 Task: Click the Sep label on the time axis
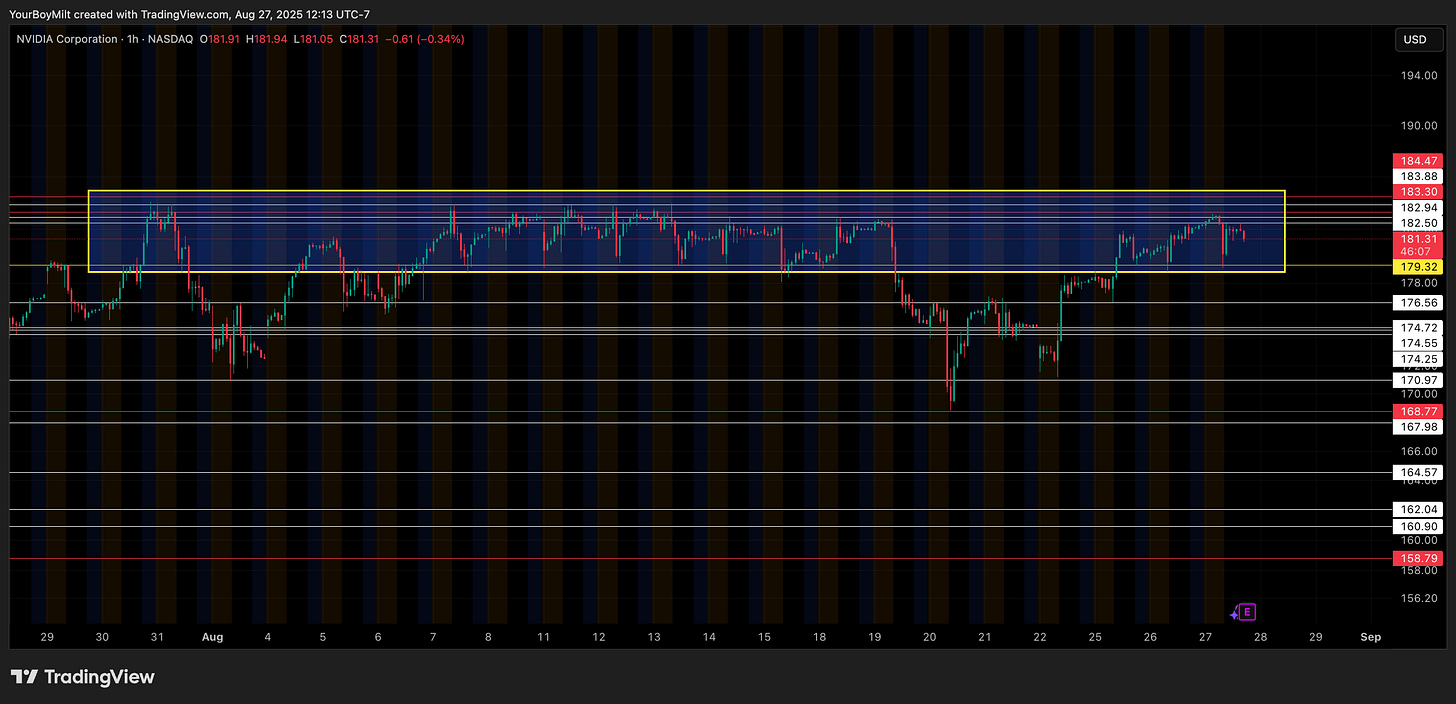click(1371, 637)
